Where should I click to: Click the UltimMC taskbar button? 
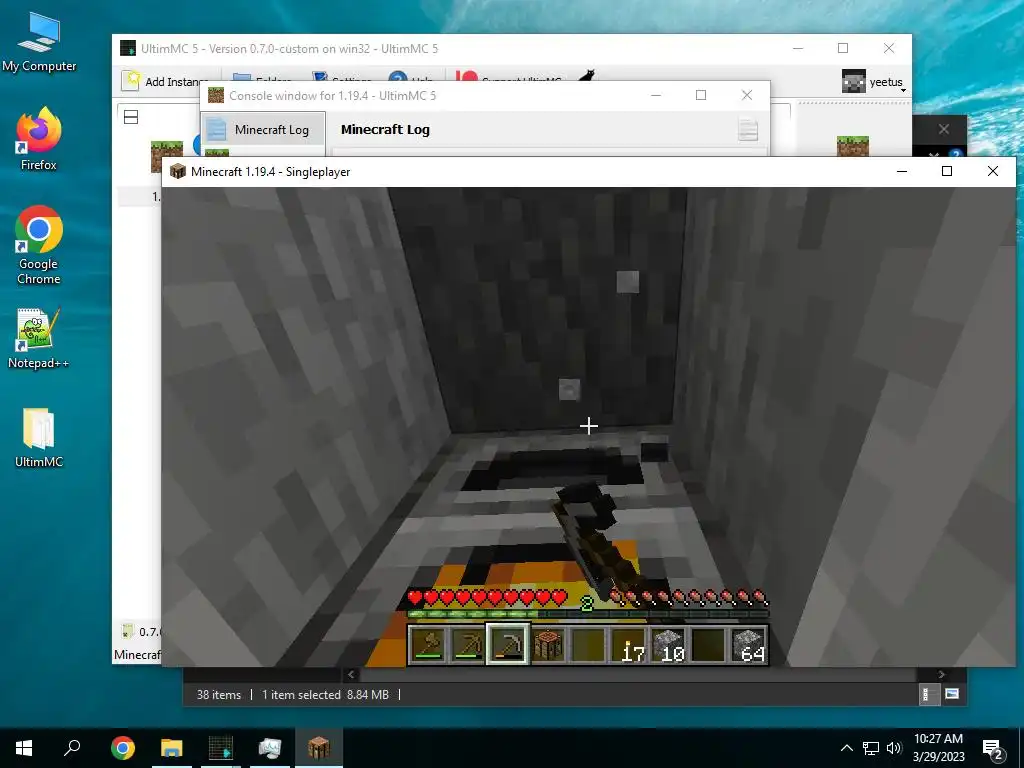(221, 748)
